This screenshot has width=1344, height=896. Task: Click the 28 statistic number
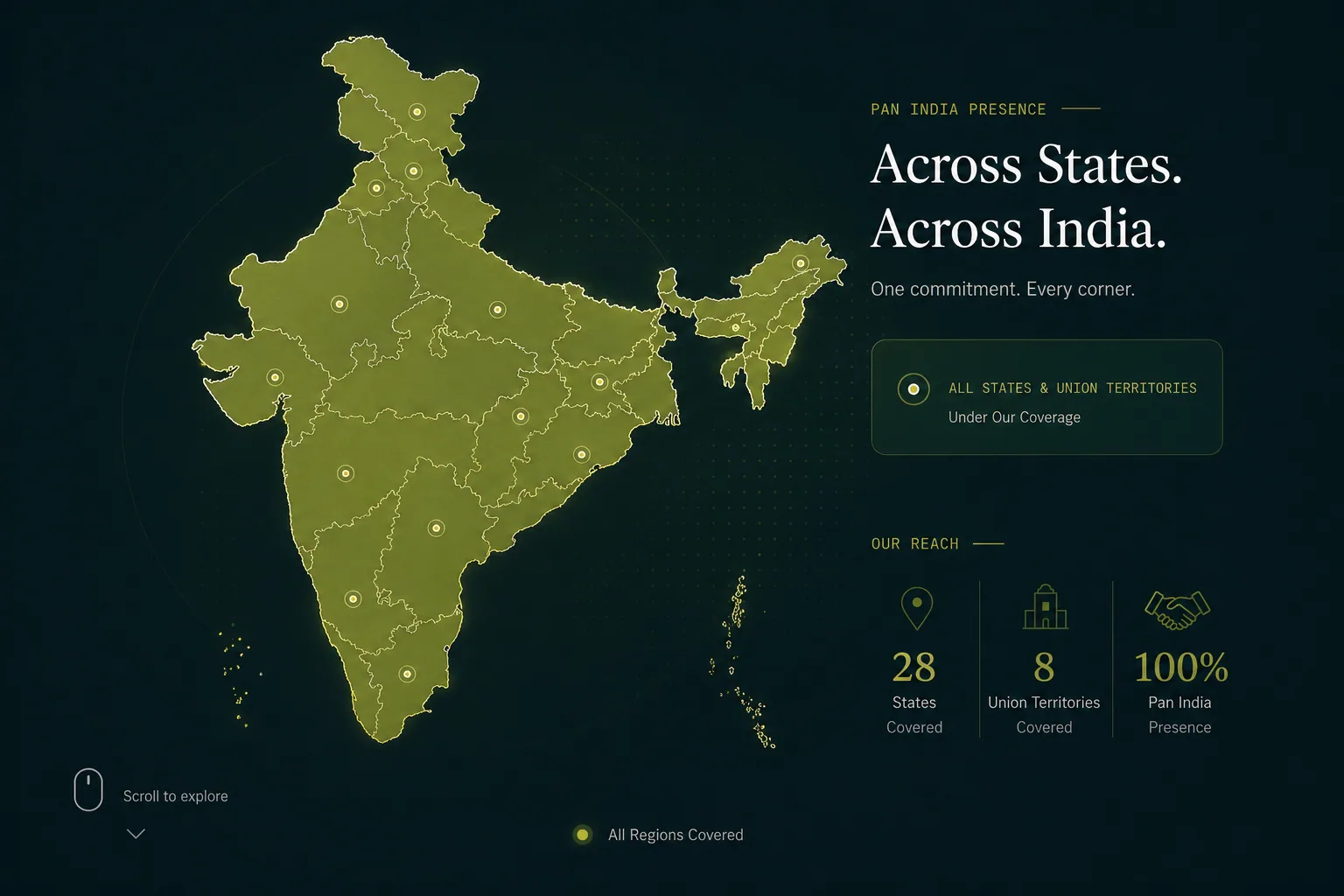(914, 668)
